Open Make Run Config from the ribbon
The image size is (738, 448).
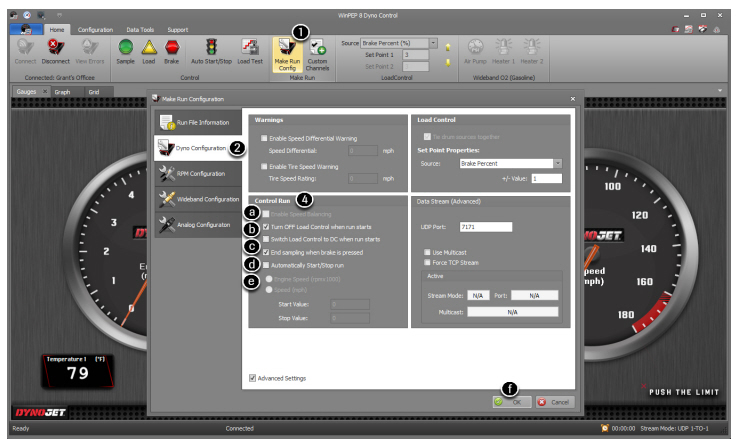[x=285, y=50]
